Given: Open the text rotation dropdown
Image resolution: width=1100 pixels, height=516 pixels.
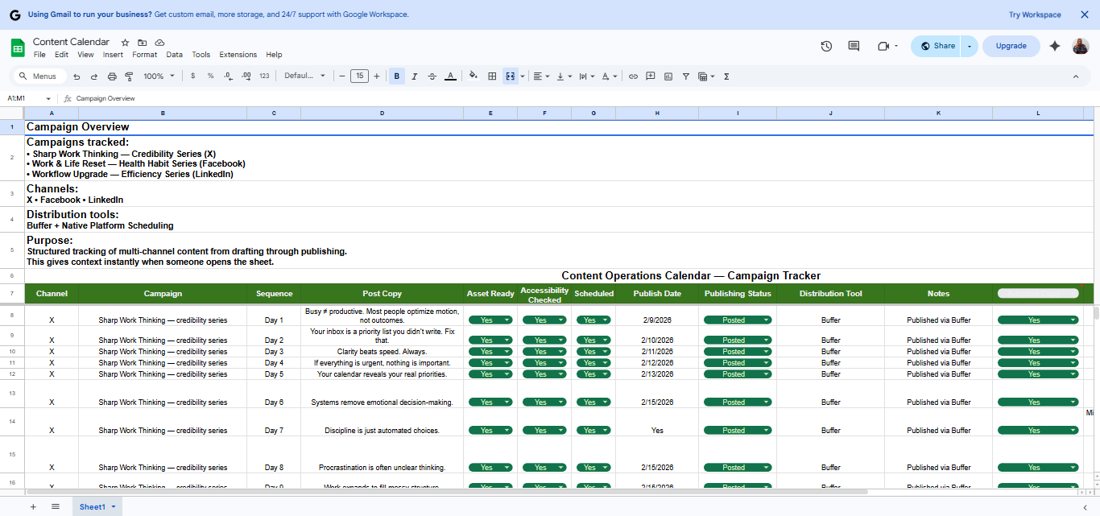Looking at the screenshot, I should tap(610, 76).
